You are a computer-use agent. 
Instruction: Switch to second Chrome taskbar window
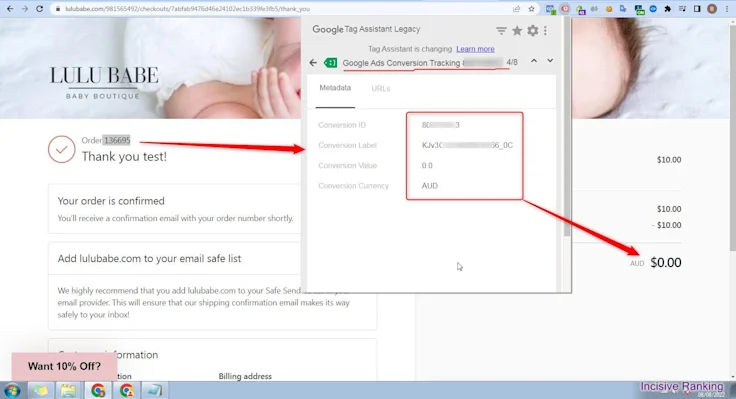pos(126,391)
